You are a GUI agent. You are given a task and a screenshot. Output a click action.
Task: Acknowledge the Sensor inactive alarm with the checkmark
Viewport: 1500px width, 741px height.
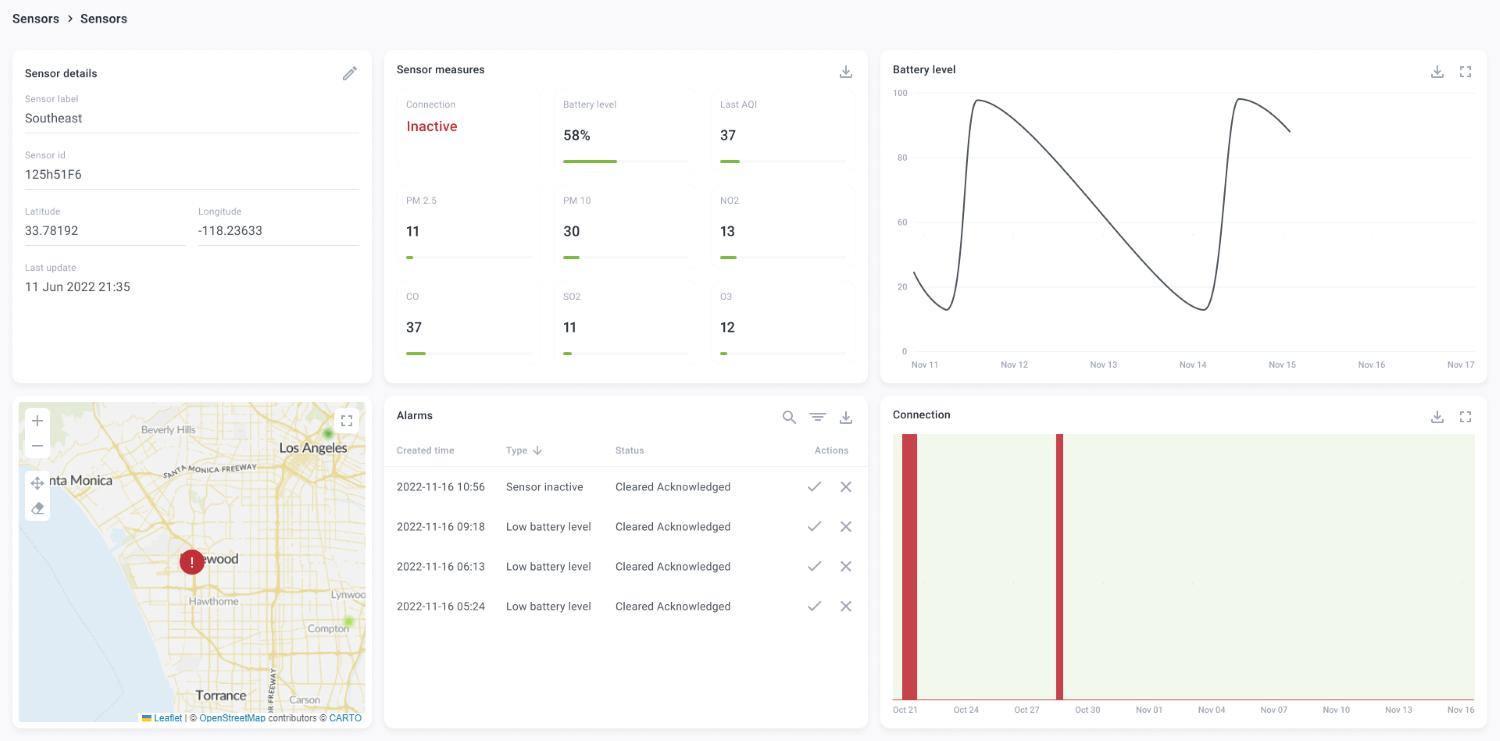pyautogui.click(x=814, y=487)
